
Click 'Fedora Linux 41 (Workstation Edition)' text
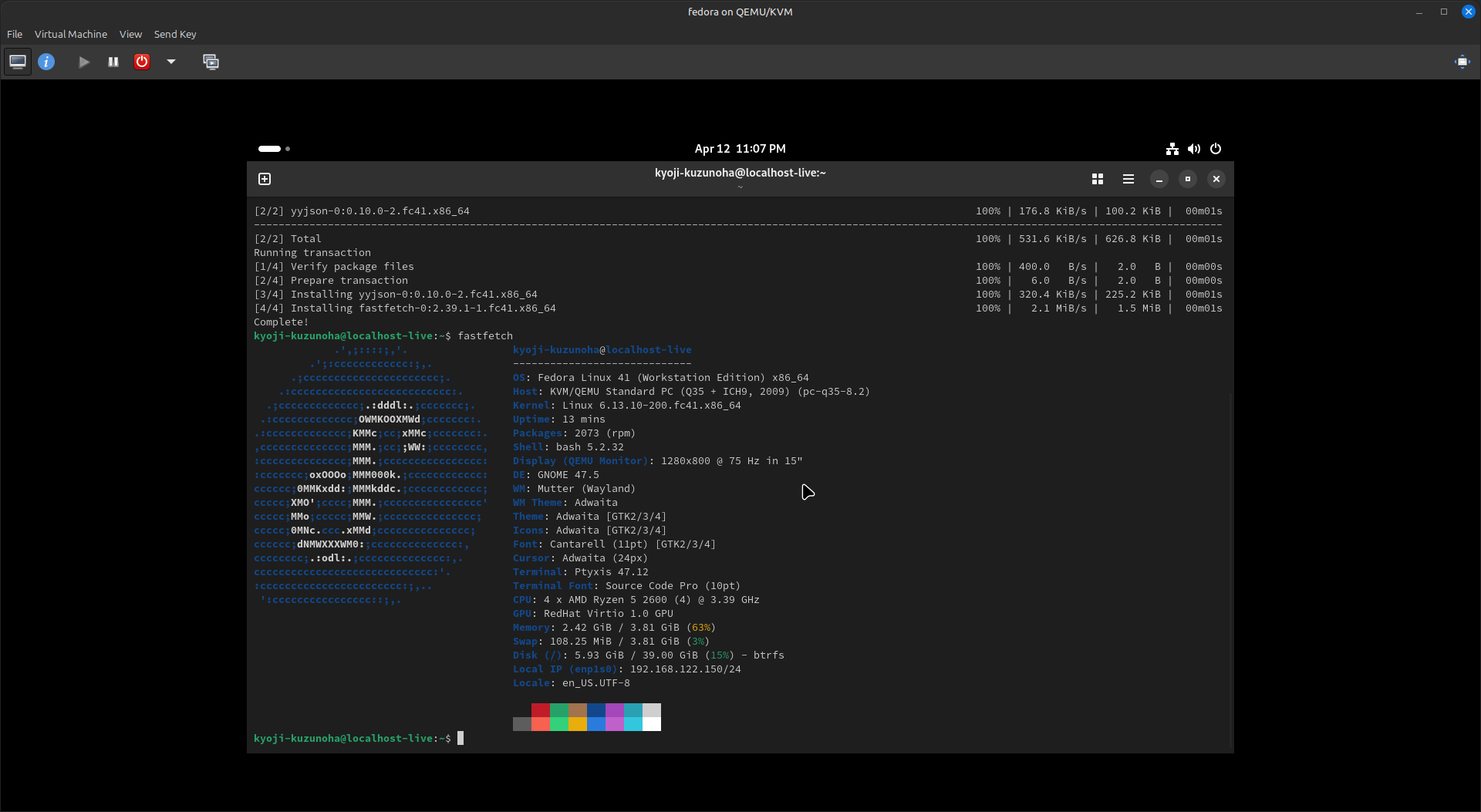pos(652,378)
